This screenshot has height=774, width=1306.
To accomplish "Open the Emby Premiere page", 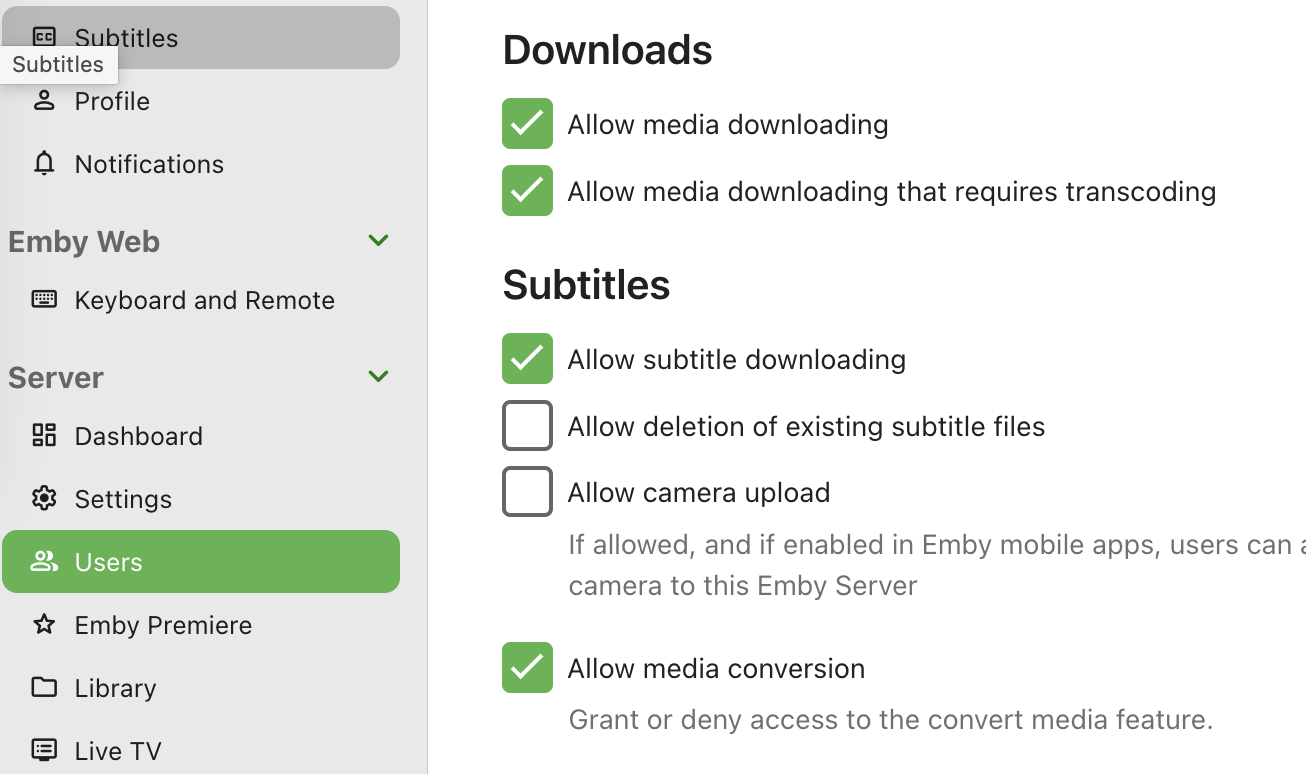I will (163, 624).
